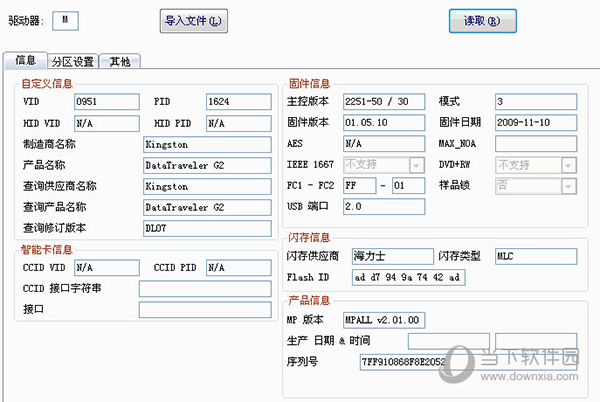Click the MP 版本 field

click(x=386, y=320)
